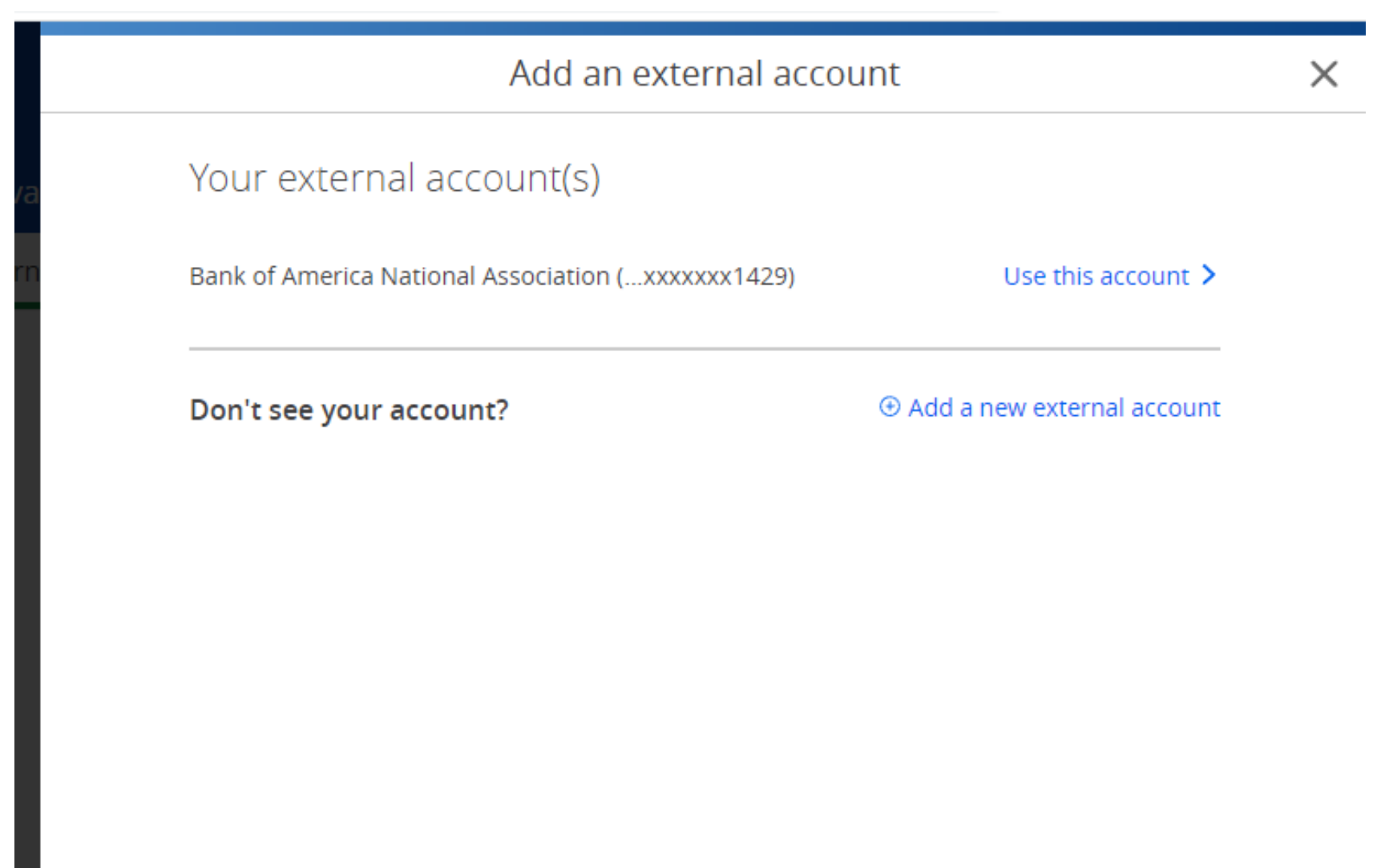Click the circled plus icon

(x=890, y=406)
